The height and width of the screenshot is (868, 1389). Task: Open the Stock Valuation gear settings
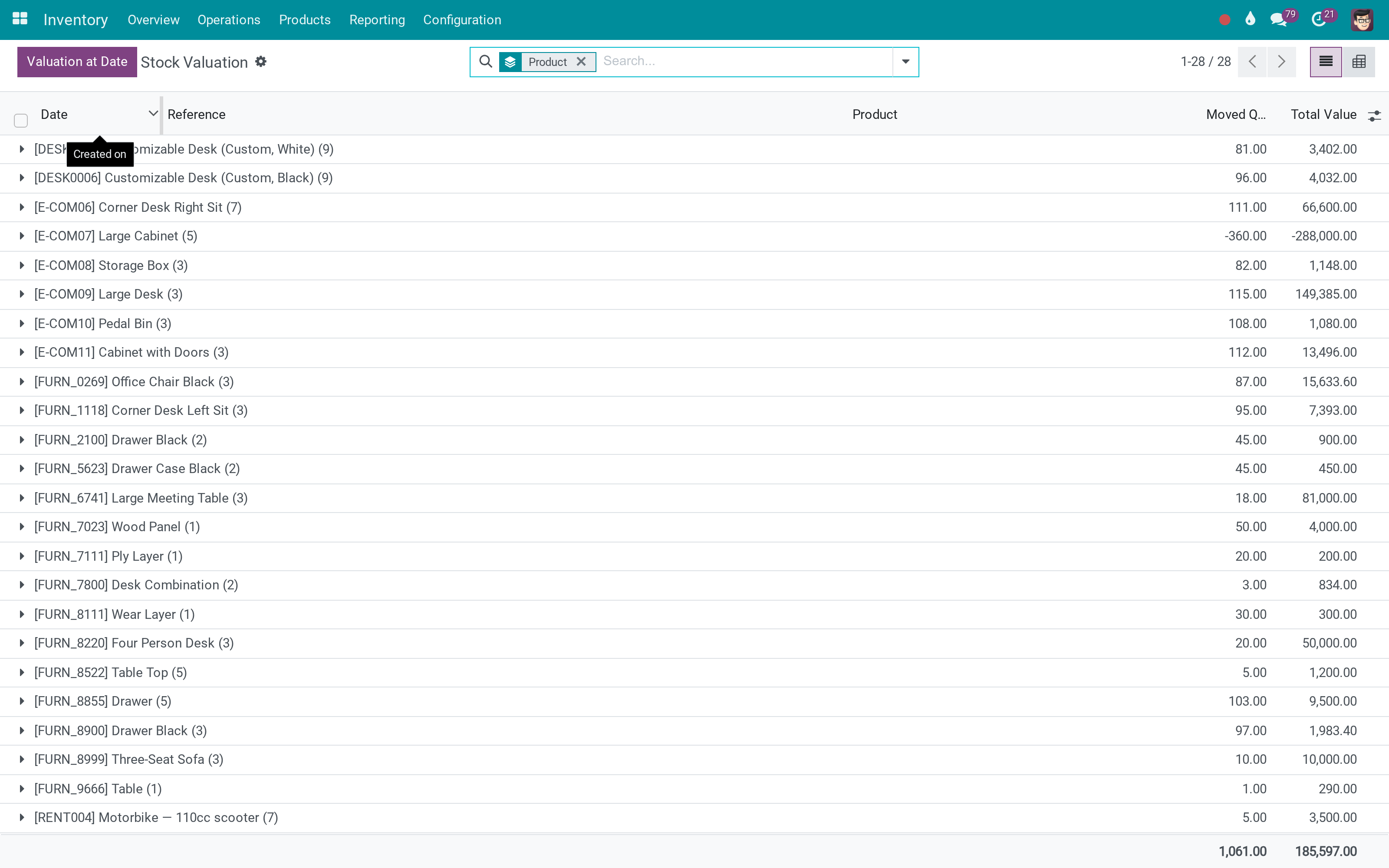click(x=260, y=62)
